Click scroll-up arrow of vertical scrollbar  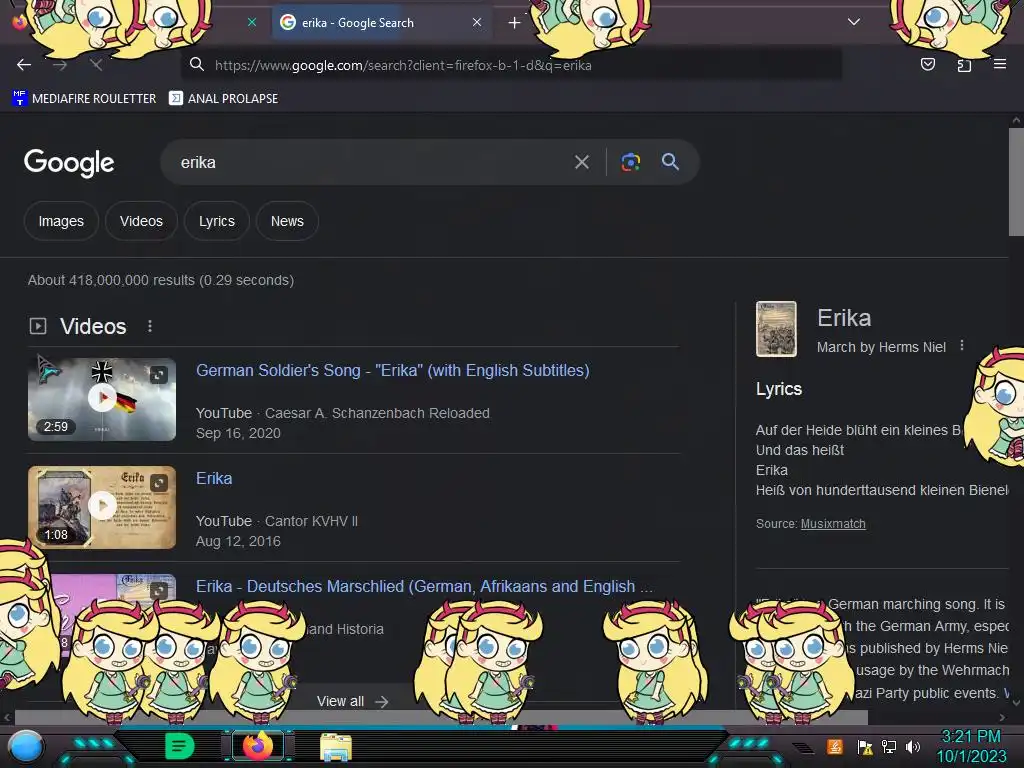[1016, 120]
